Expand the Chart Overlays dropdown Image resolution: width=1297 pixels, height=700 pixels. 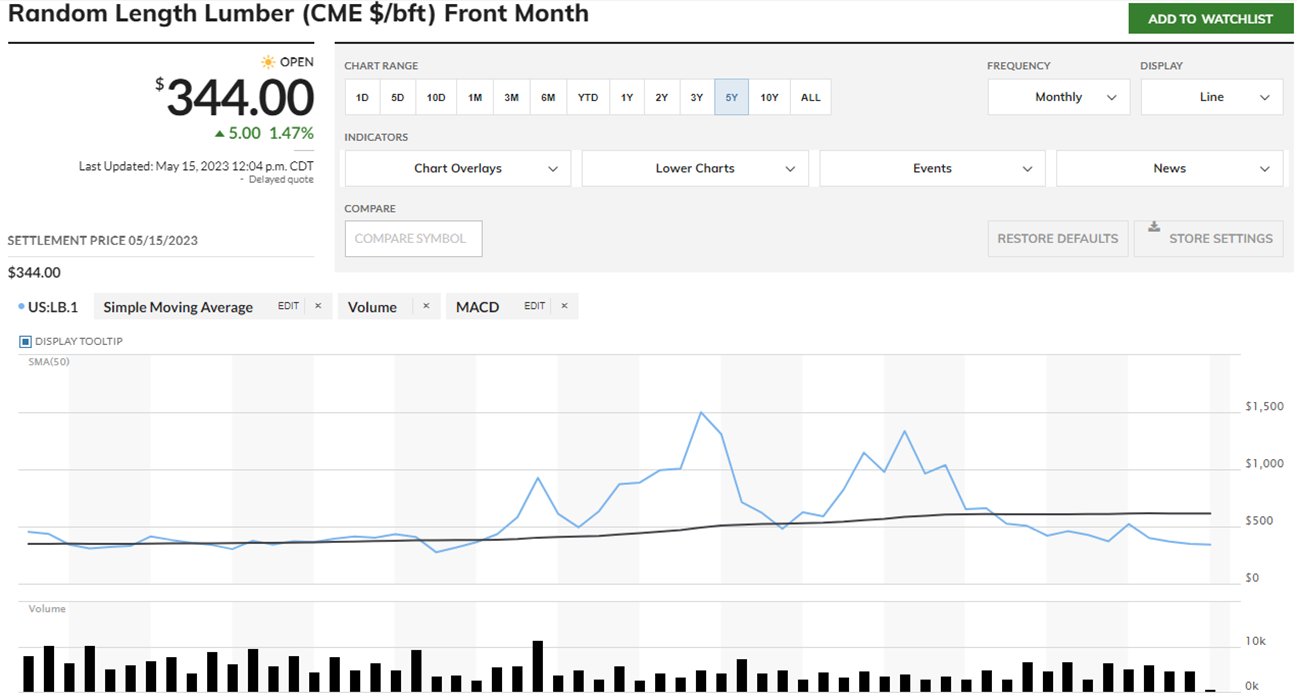pos(458,168)
